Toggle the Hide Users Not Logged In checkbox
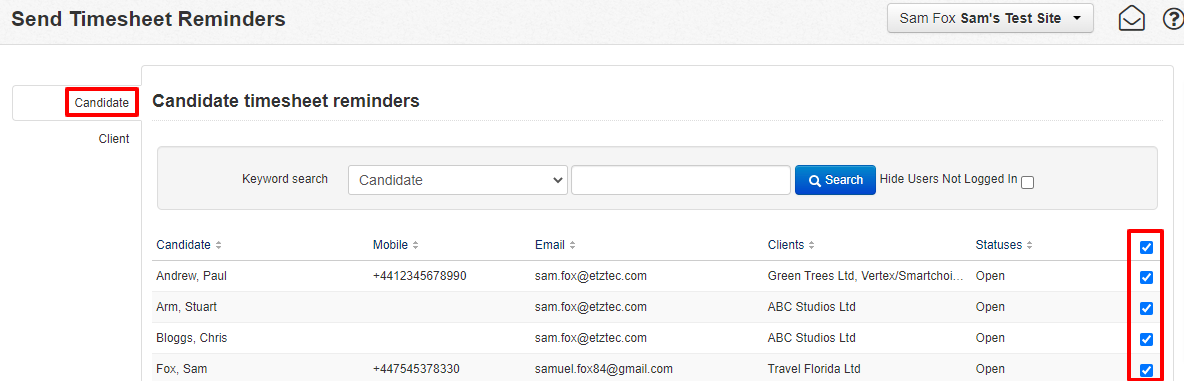This screenshot has height=381, width=1184. [1027, 183]
